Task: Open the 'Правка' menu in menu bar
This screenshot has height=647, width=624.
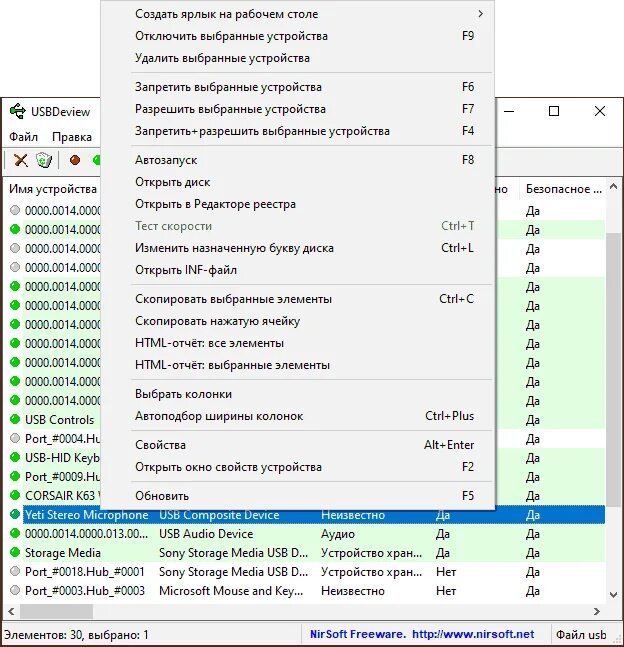Action: tap(72, 137)
